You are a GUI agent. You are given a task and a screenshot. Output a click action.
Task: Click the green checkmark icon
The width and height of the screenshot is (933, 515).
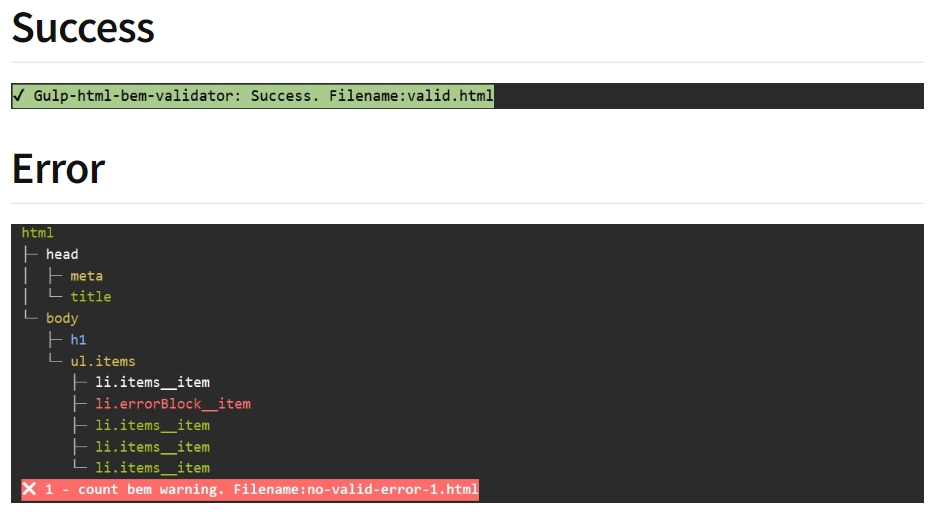(x=19, y=95)
